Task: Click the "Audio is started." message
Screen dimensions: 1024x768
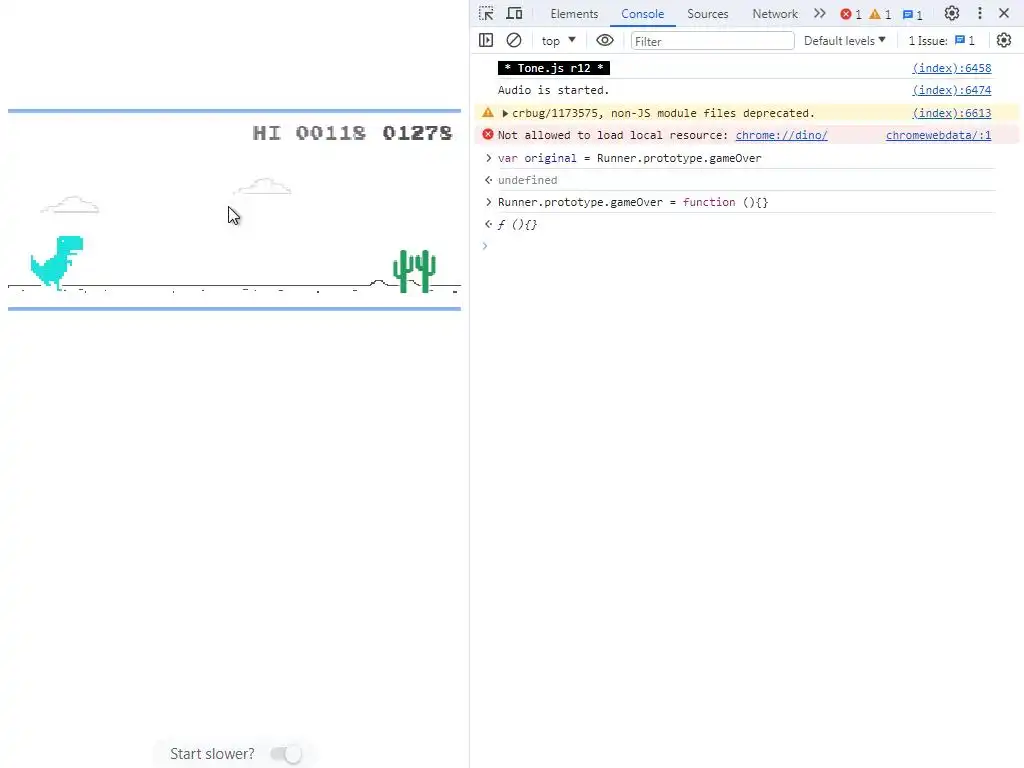Action: click(x=553, y=90)
